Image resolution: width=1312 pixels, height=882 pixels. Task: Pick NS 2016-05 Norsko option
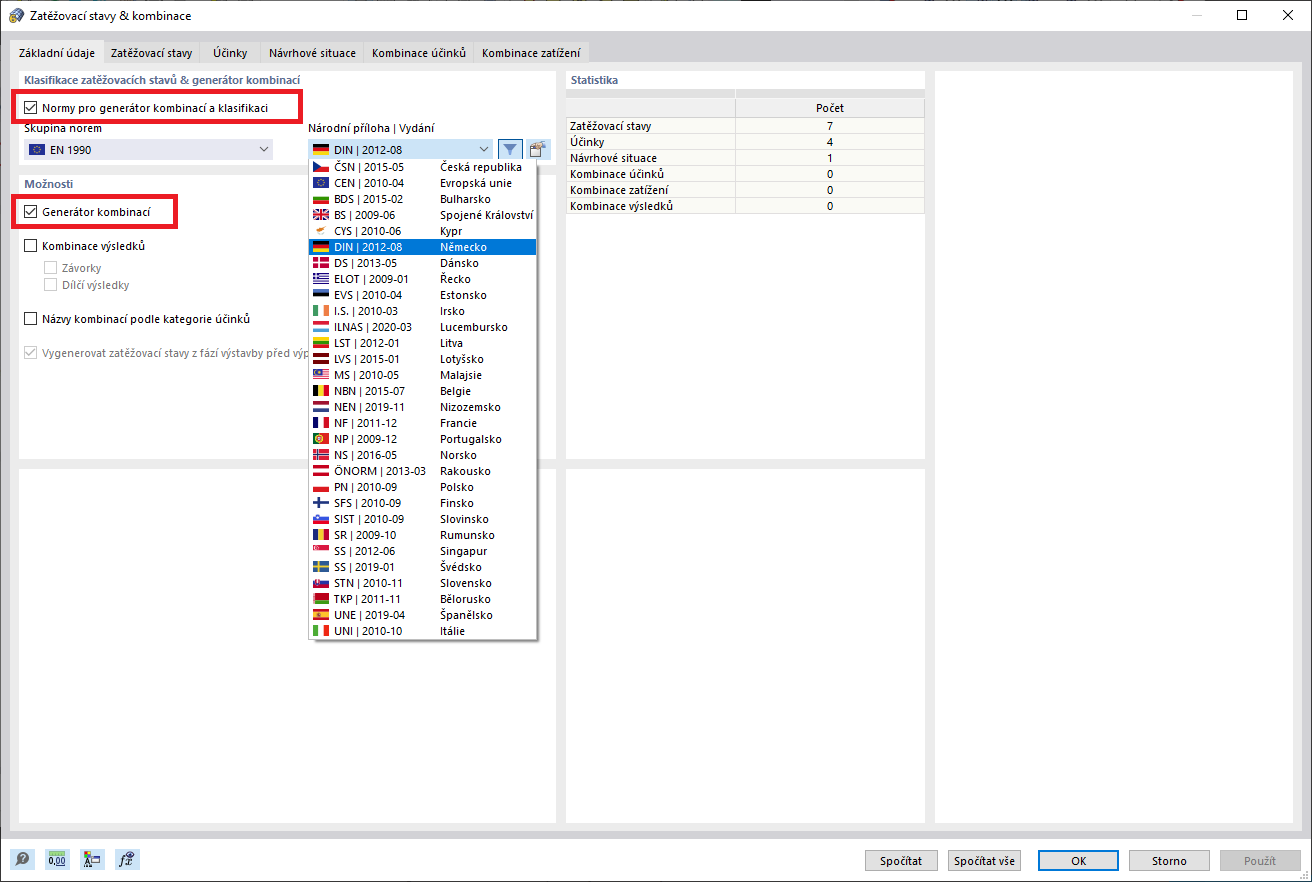click(x=423, y=455)
